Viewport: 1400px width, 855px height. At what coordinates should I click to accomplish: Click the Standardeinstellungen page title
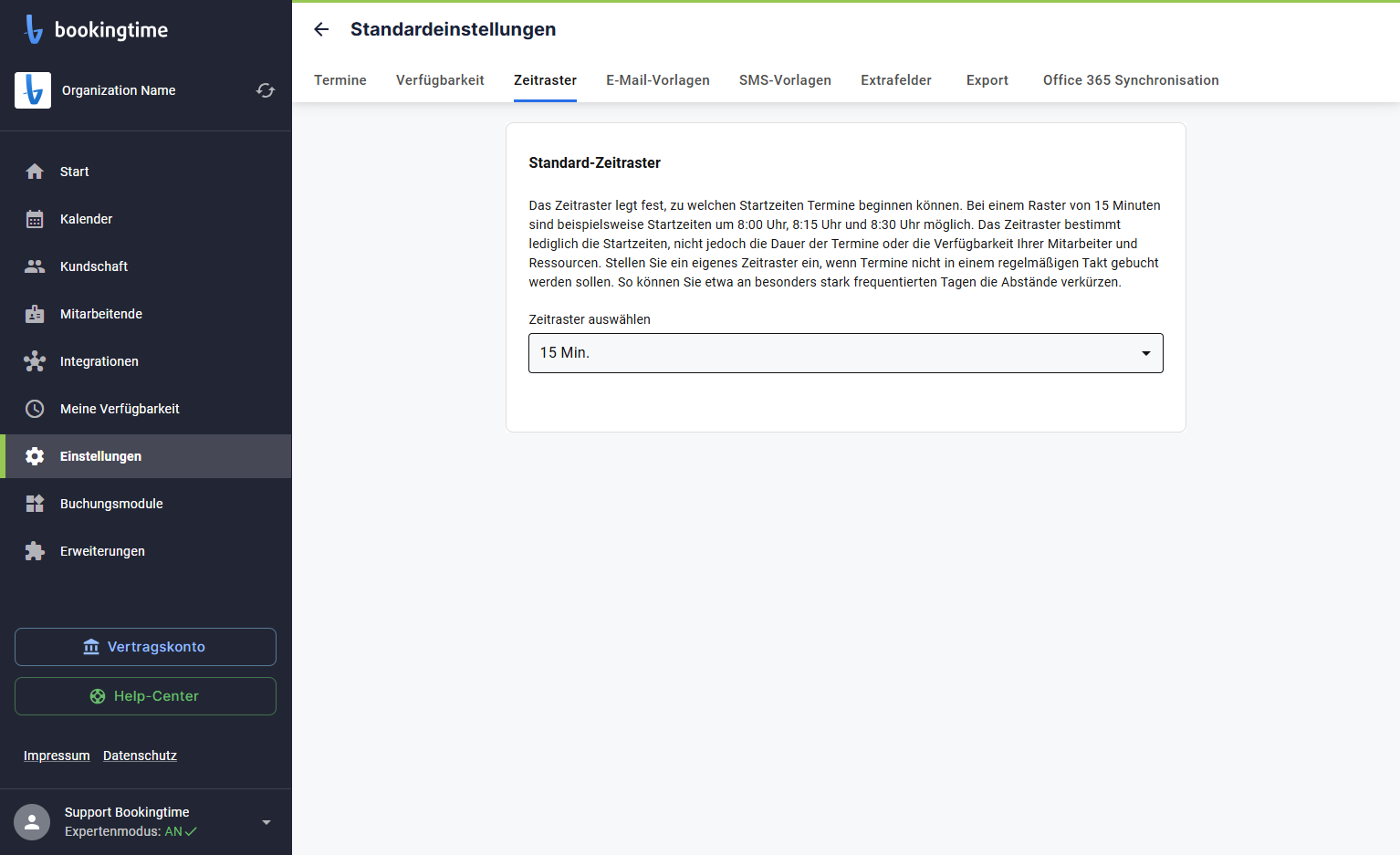point(453,29)
